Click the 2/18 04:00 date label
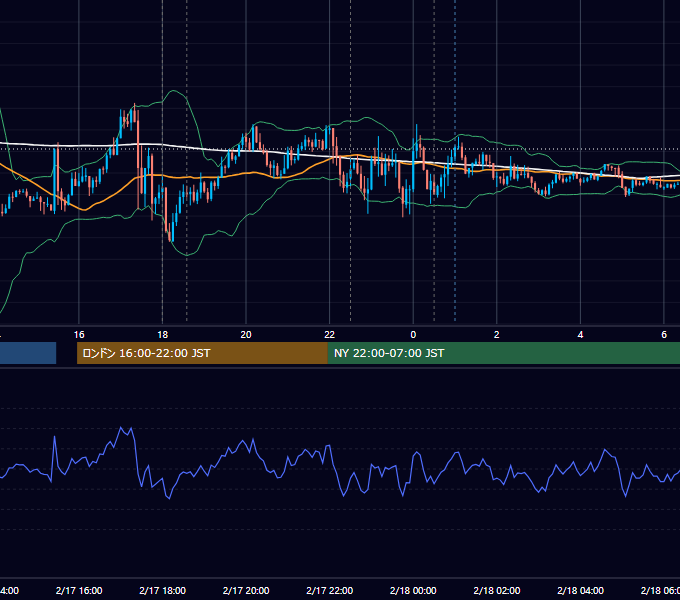Screen dimensions: 680x600 coord(580,590)
